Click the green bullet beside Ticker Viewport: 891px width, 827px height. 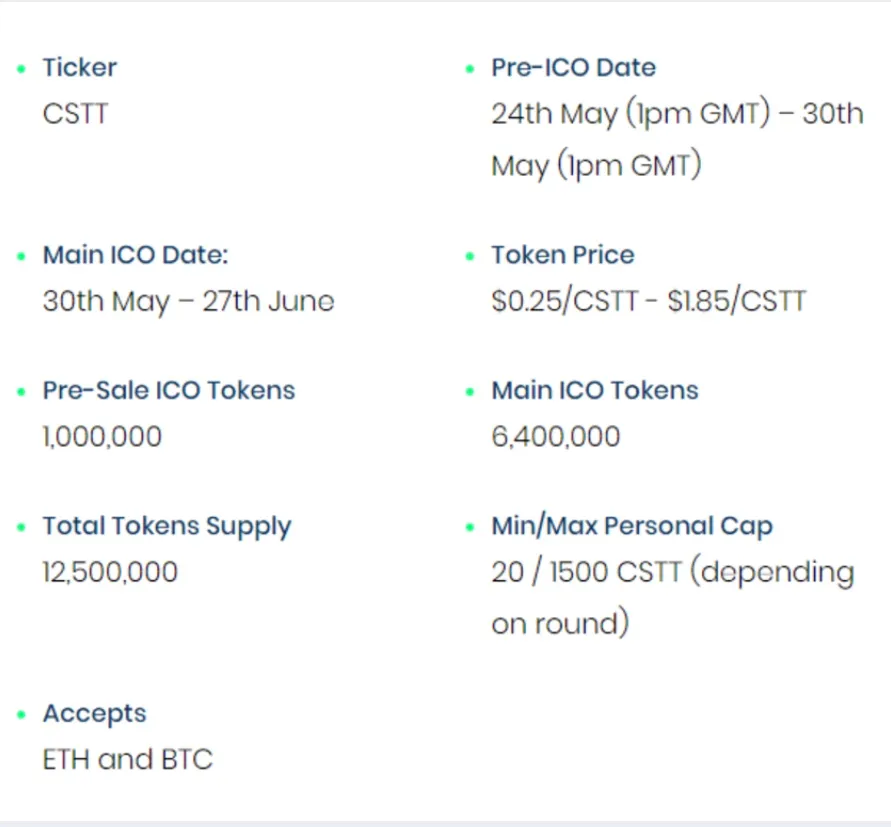(22, 69)
